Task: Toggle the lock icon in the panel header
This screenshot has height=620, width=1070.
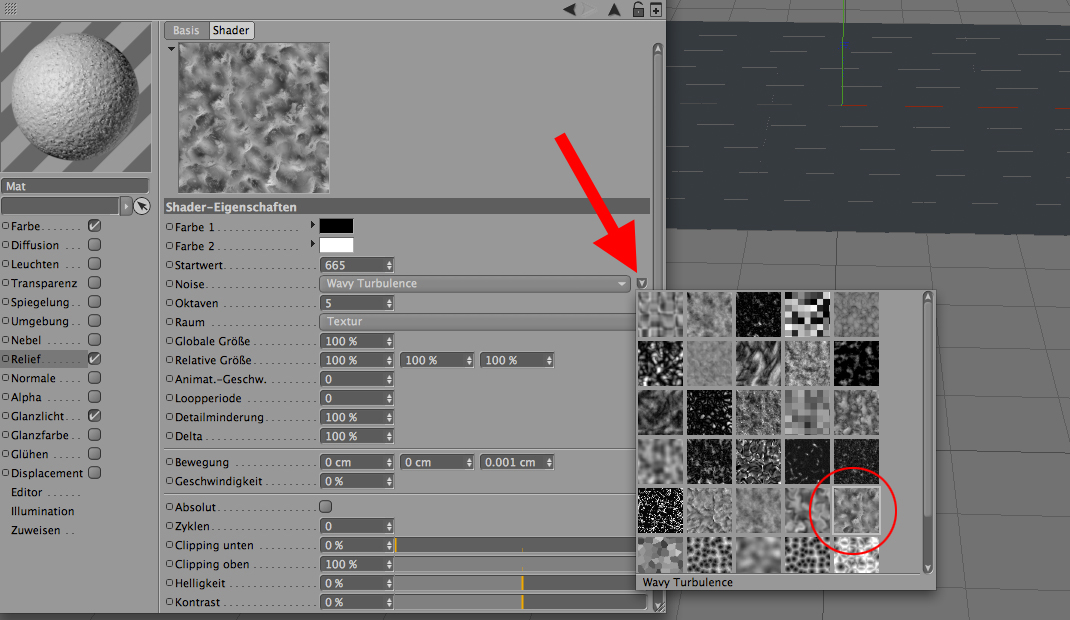Action: [x=638, y=10]
